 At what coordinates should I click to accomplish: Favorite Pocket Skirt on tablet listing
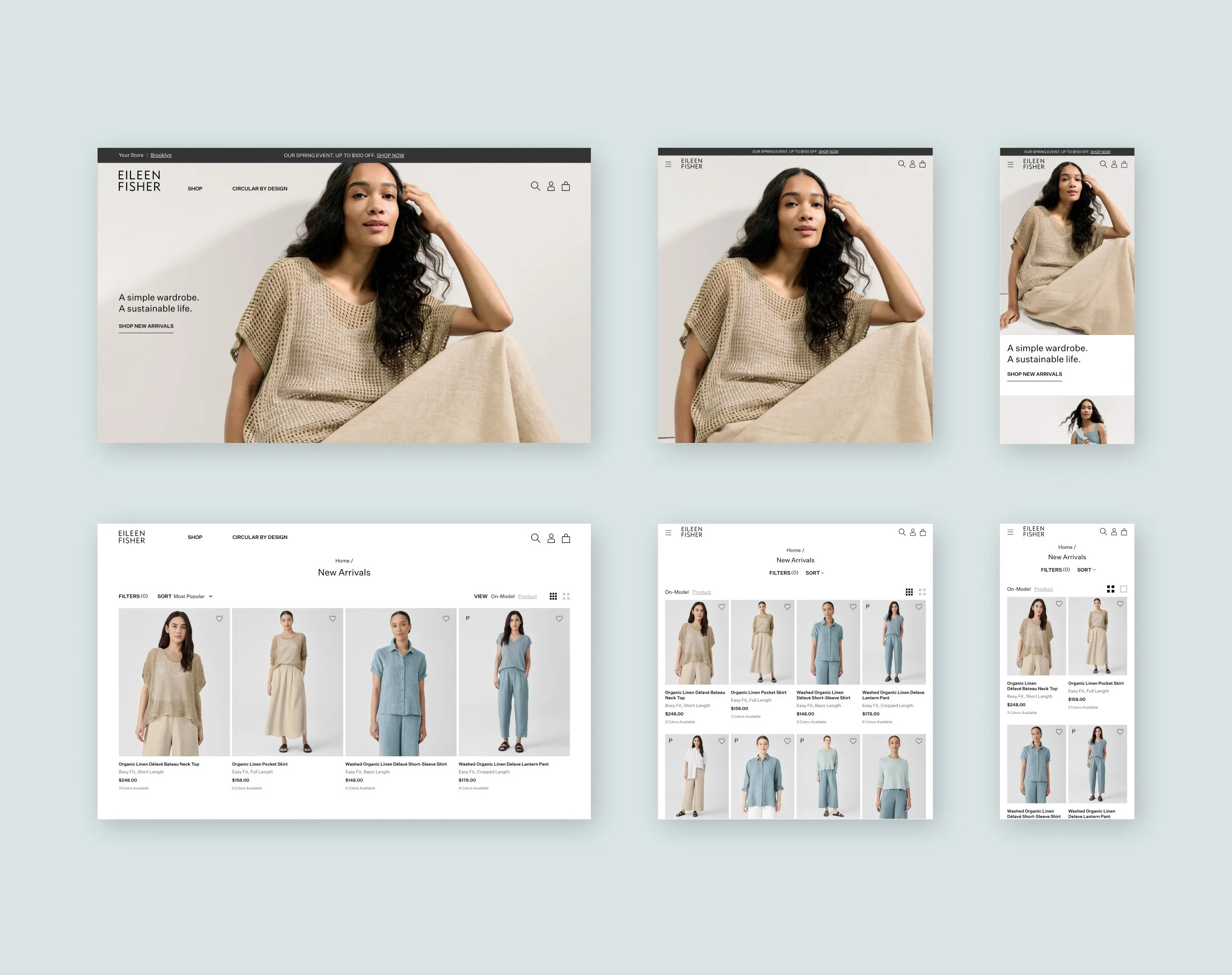click(x=787, y=607)
